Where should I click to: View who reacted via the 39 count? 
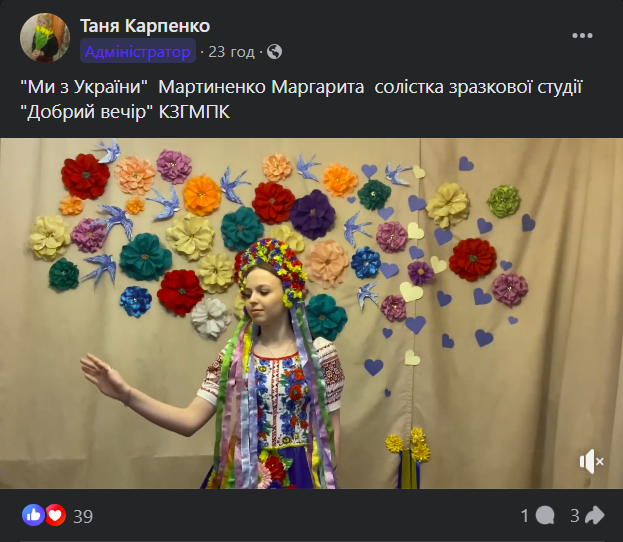coord(83,516)
